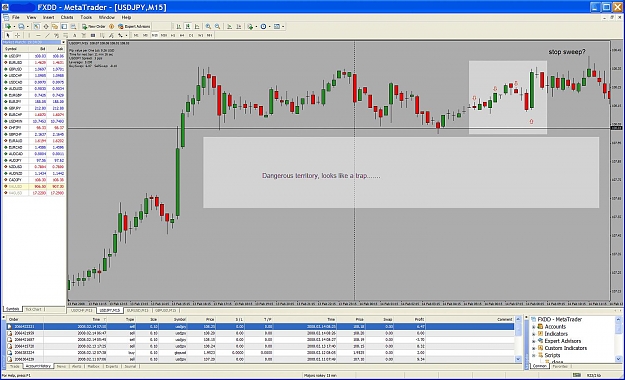This screenshot has width=625, height=380.
Task: Click the Periods clock icon
Action: (263, 26)
